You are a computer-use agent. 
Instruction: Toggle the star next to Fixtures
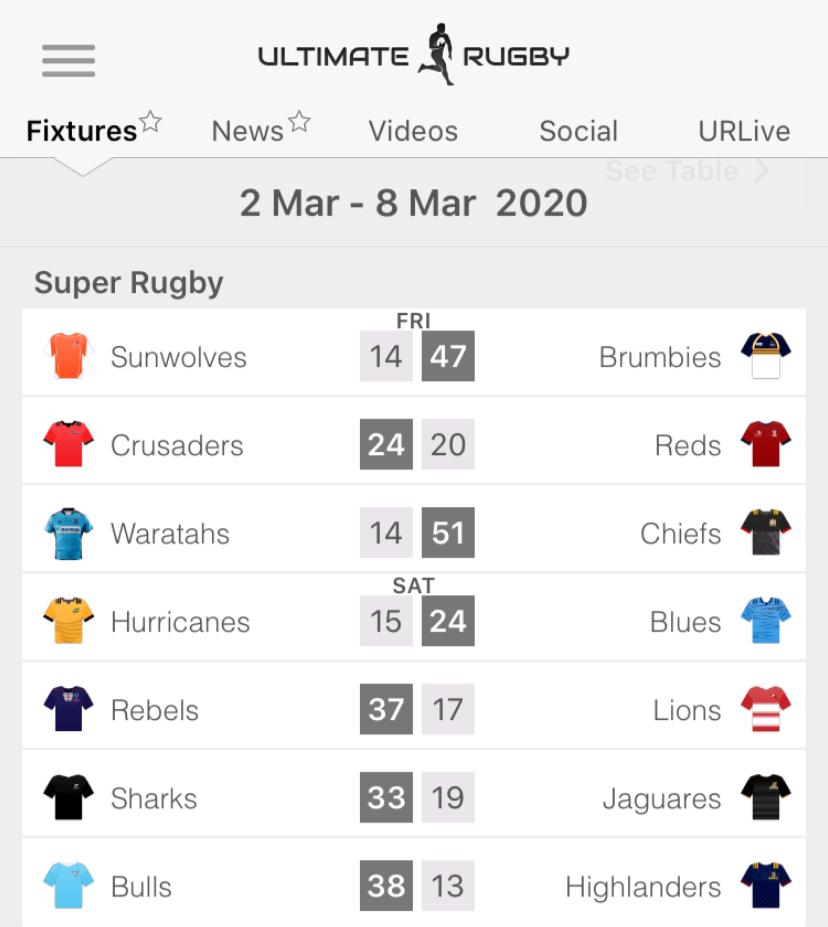151,122
